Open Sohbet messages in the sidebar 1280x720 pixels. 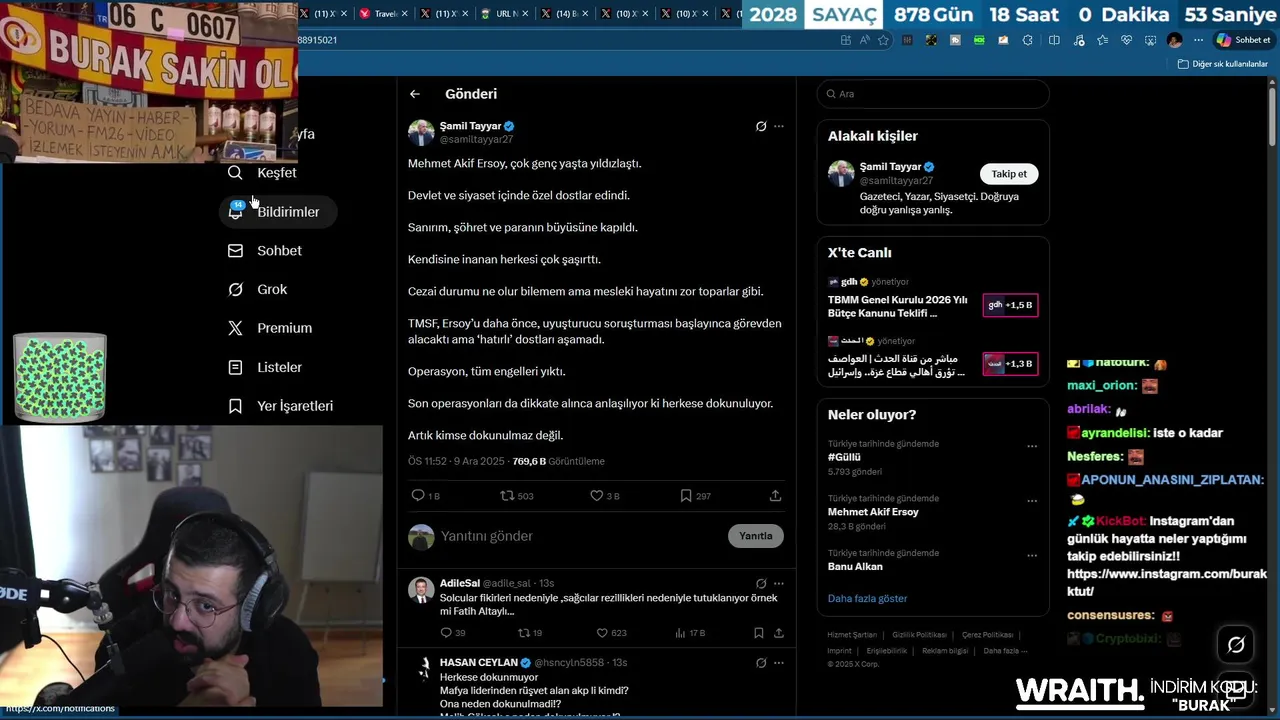[265, 251]
